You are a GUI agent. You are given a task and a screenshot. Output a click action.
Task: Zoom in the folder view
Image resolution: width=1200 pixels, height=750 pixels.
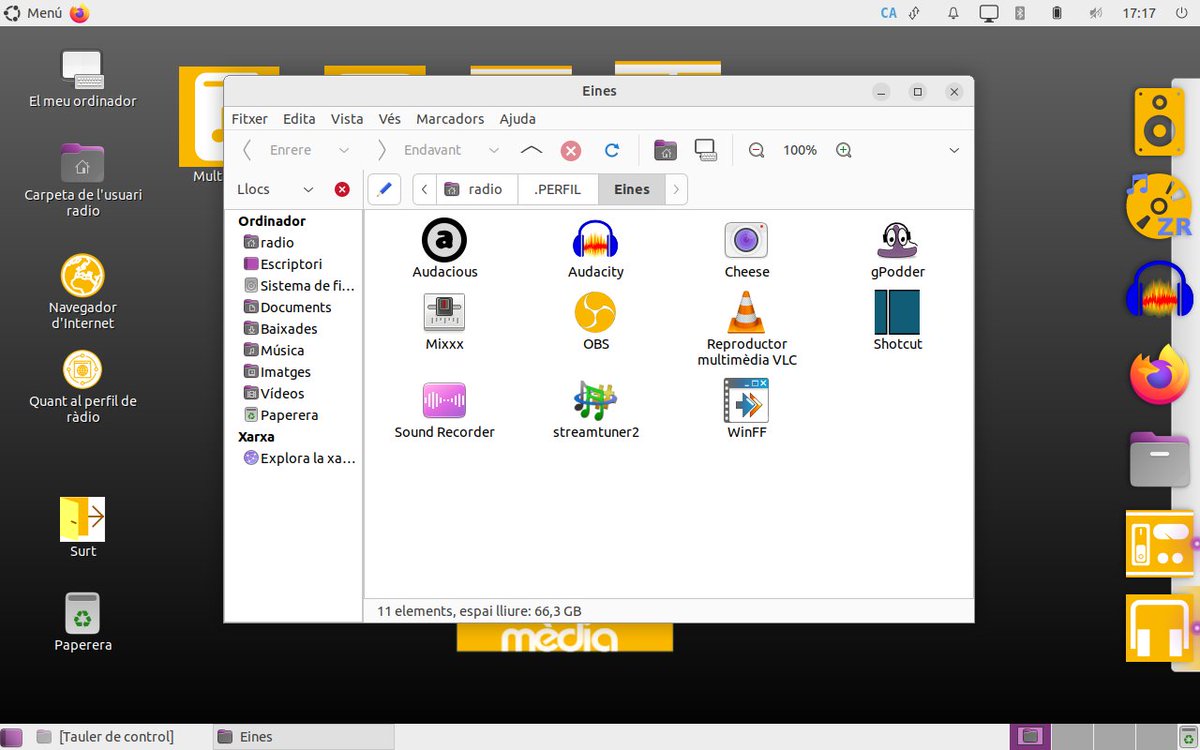[844, 150]
